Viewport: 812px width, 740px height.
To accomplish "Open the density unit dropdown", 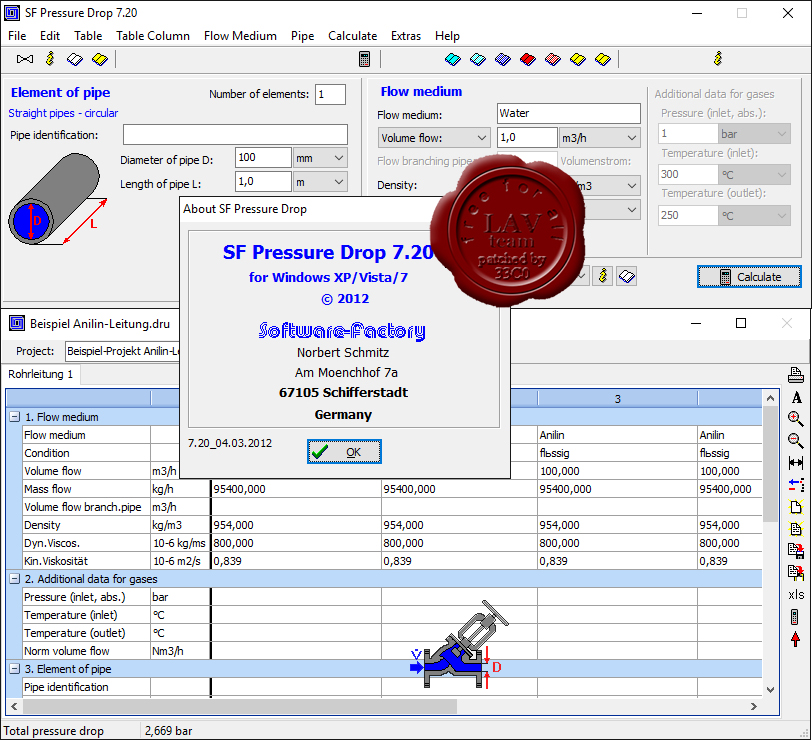I will 631,185.
